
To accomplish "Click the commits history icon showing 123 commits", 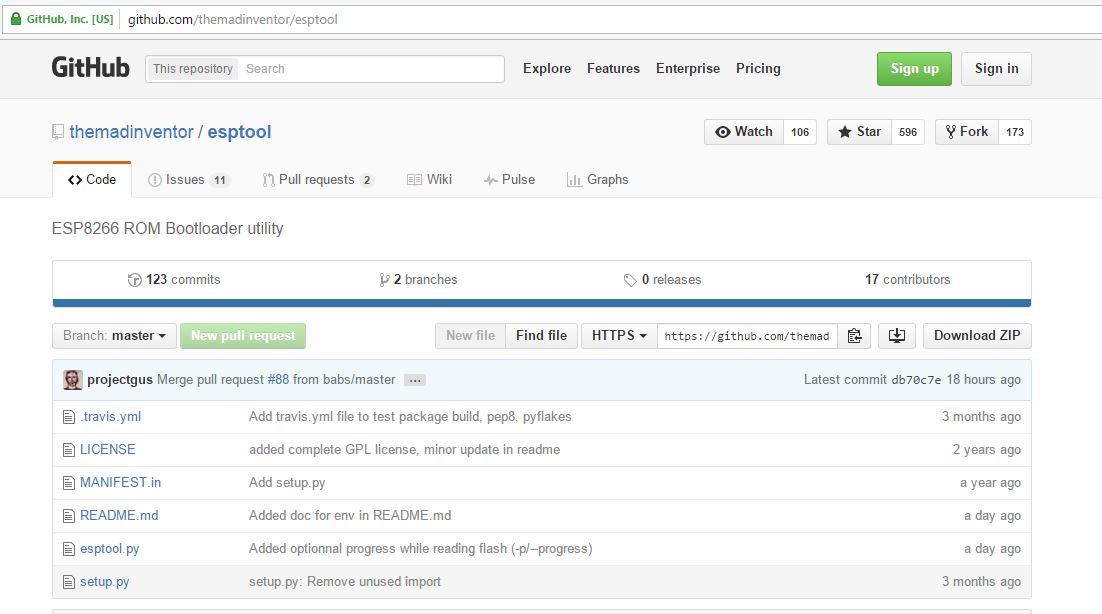I will (136, 280).
